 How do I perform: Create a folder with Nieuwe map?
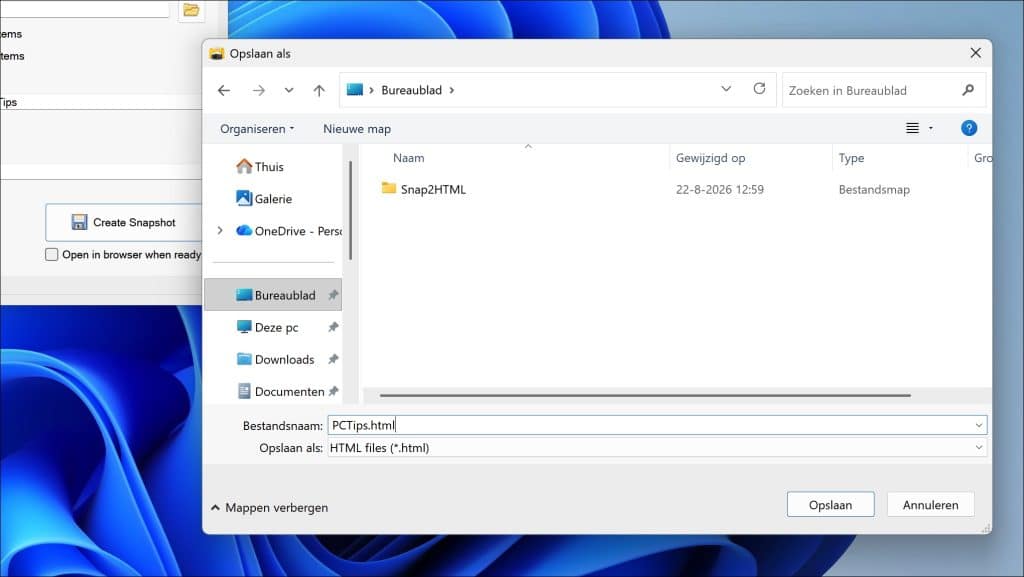pos(357,129)
